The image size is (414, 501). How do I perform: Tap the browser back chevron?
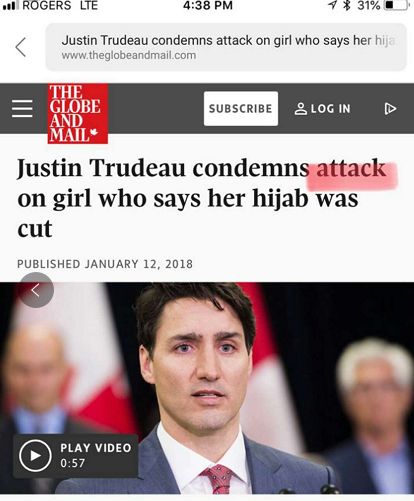(x=21, y=47)
